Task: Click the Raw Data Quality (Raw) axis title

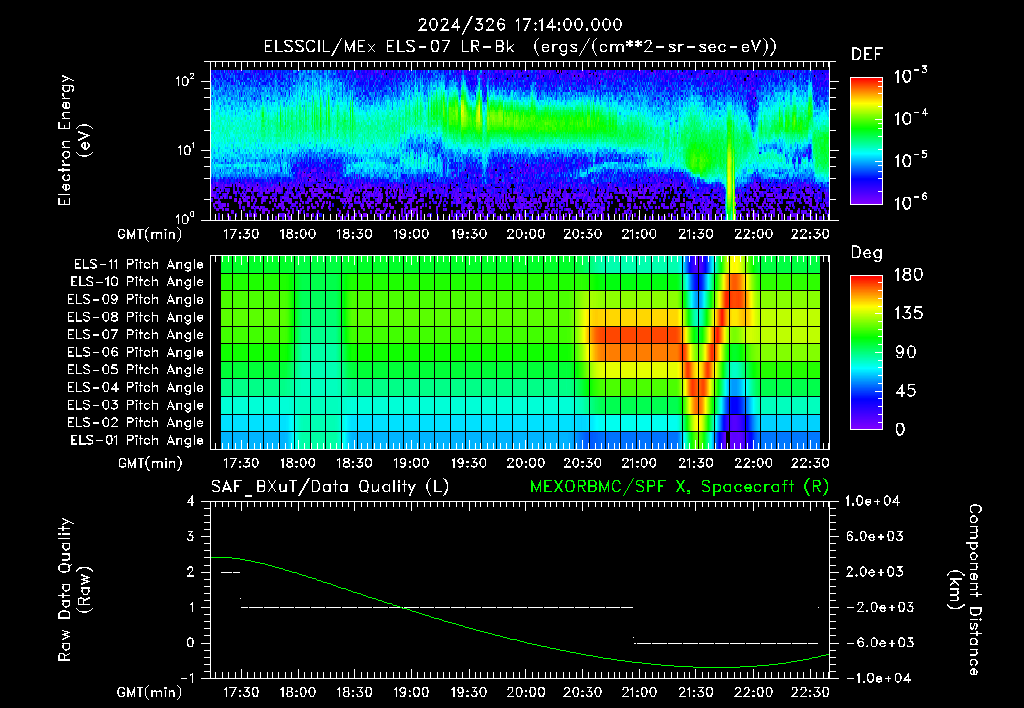Action: (x=74, y=590)
